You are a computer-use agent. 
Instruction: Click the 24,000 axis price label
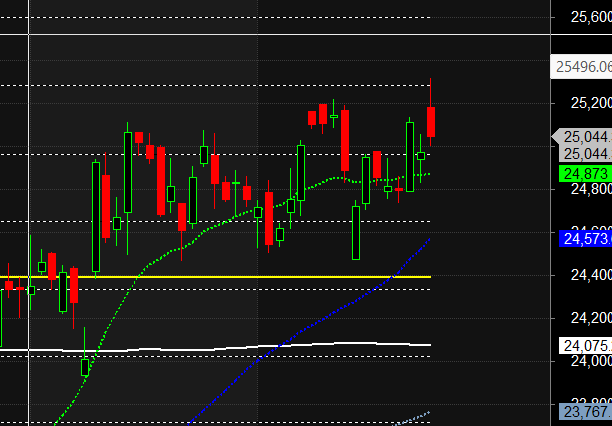pyautogui.click(x=591, y=361)
